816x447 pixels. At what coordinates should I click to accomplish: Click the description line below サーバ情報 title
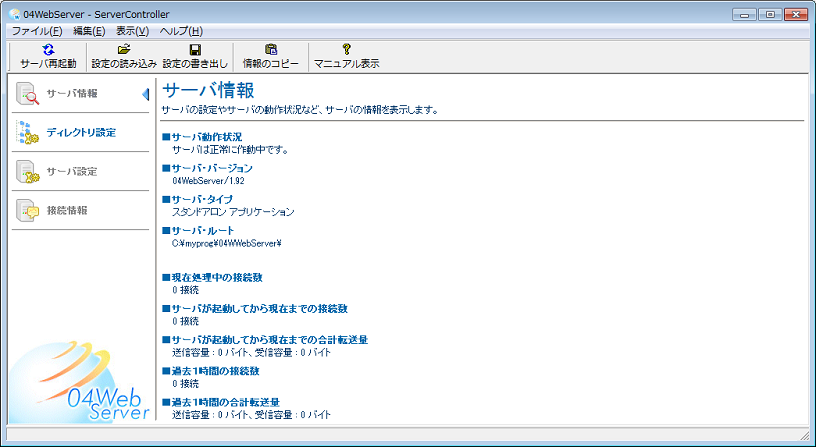click(x=300, y=110)
